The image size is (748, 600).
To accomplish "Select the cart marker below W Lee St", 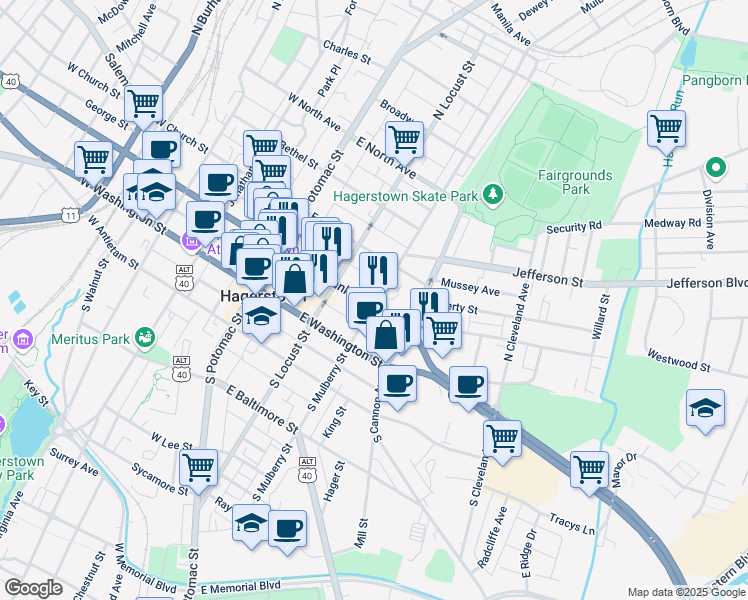I will tap(198, 469).
